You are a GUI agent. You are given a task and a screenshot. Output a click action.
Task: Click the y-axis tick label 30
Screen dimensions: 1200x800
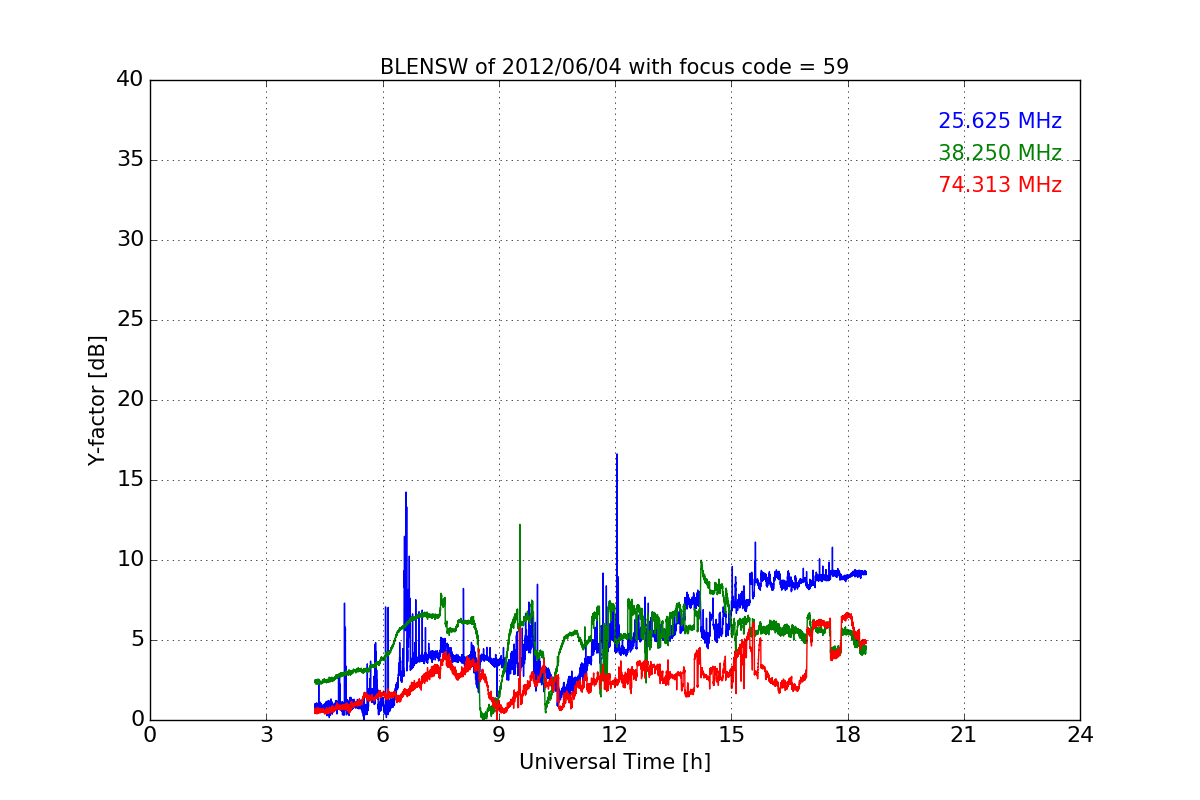tap(130, 240)
